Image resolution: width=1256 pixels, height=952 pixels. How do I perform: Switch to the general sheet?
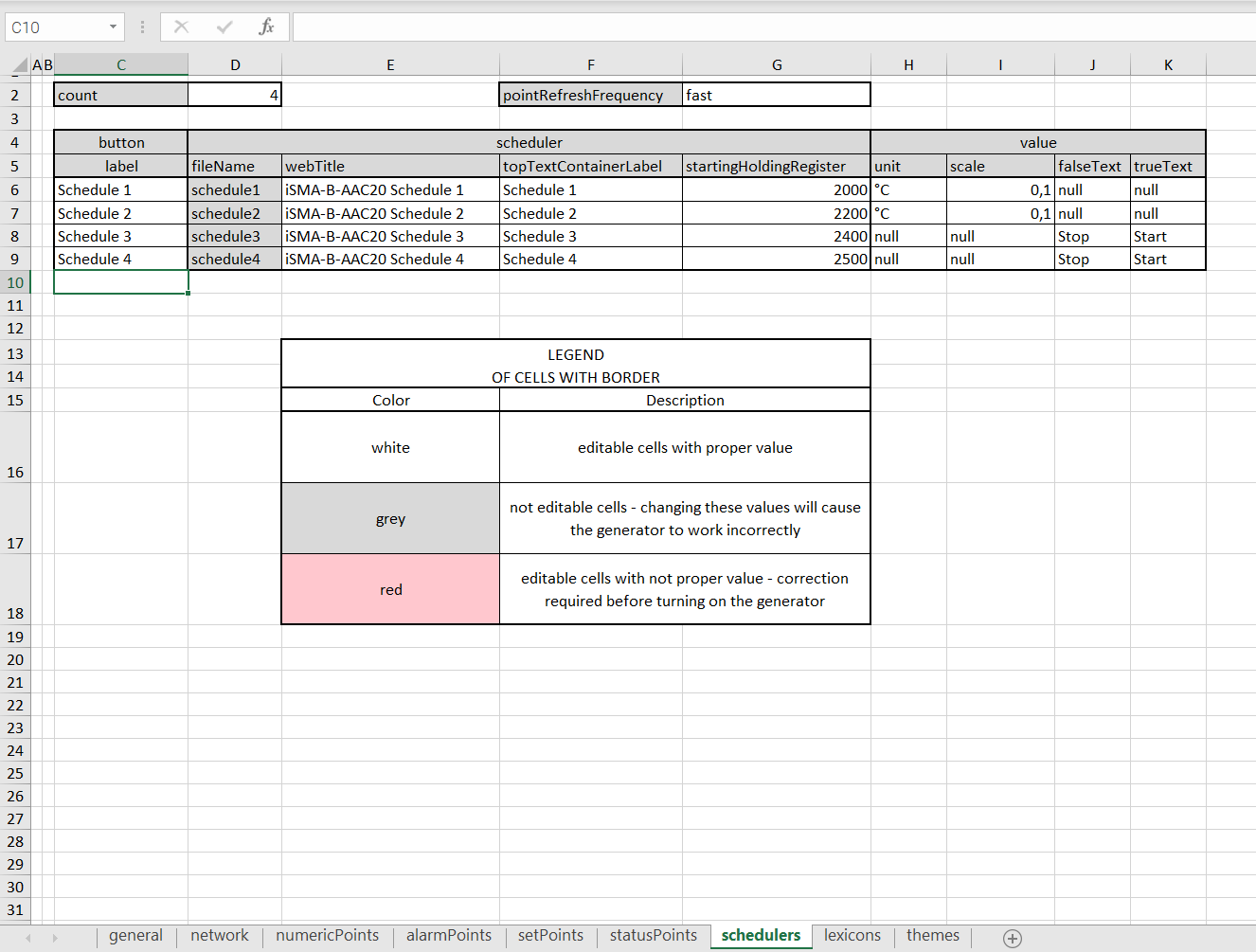tap(135, 936)
